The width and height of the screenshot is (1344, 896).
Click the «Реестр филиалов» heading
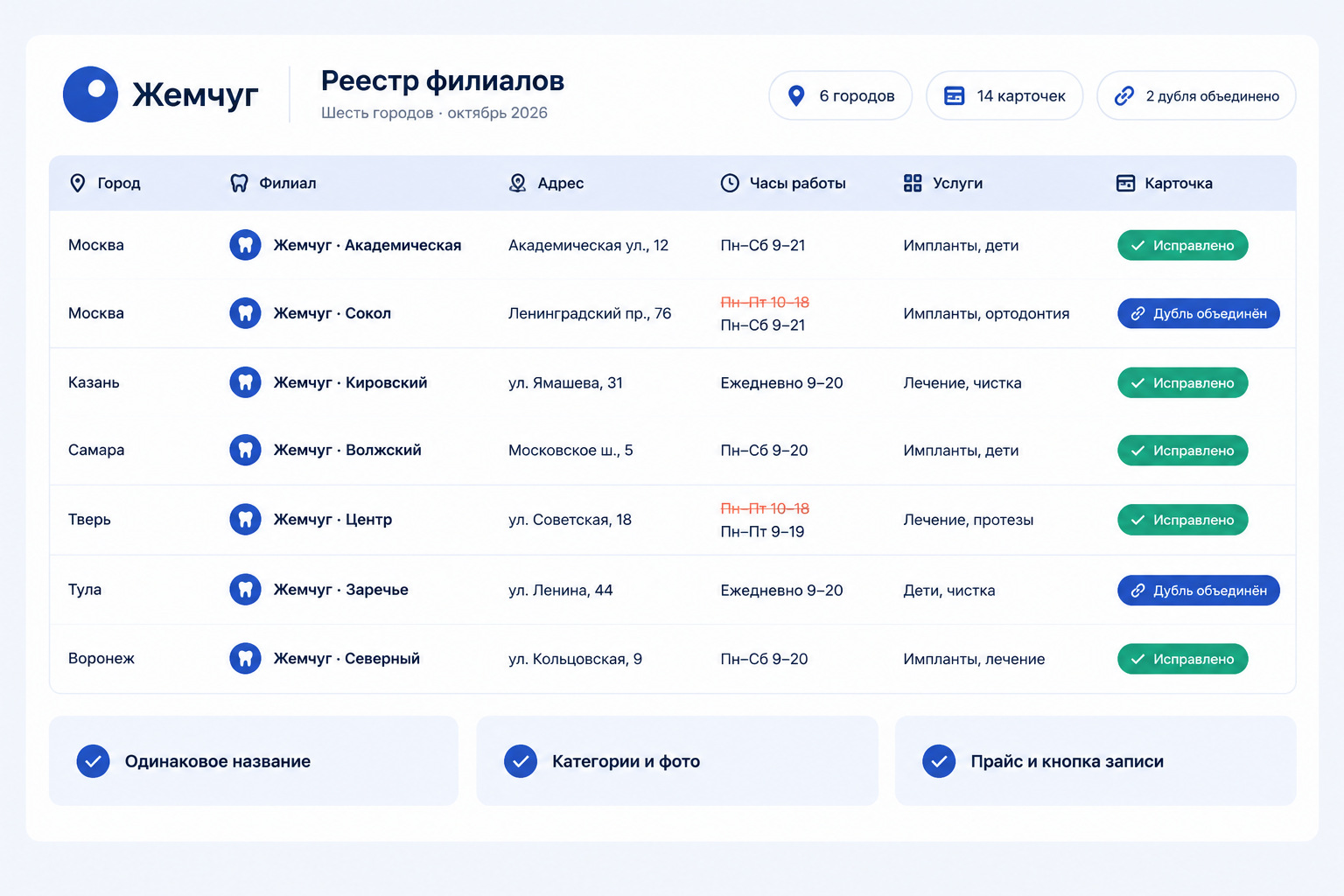click(x=443, y=81)
